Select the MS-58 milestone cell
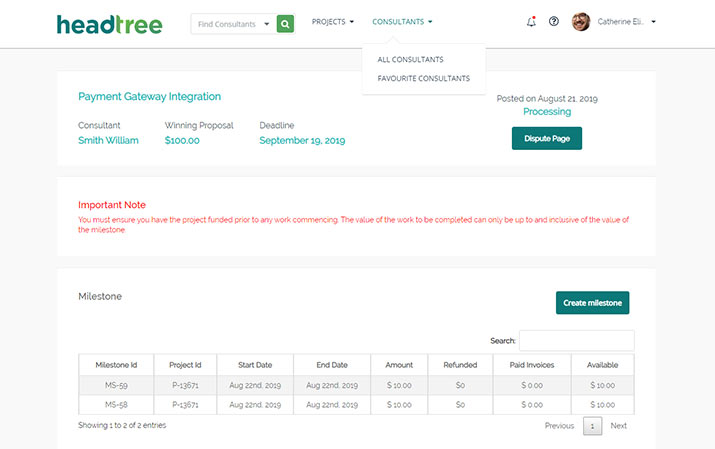715x449 pixels. point(116,405)
